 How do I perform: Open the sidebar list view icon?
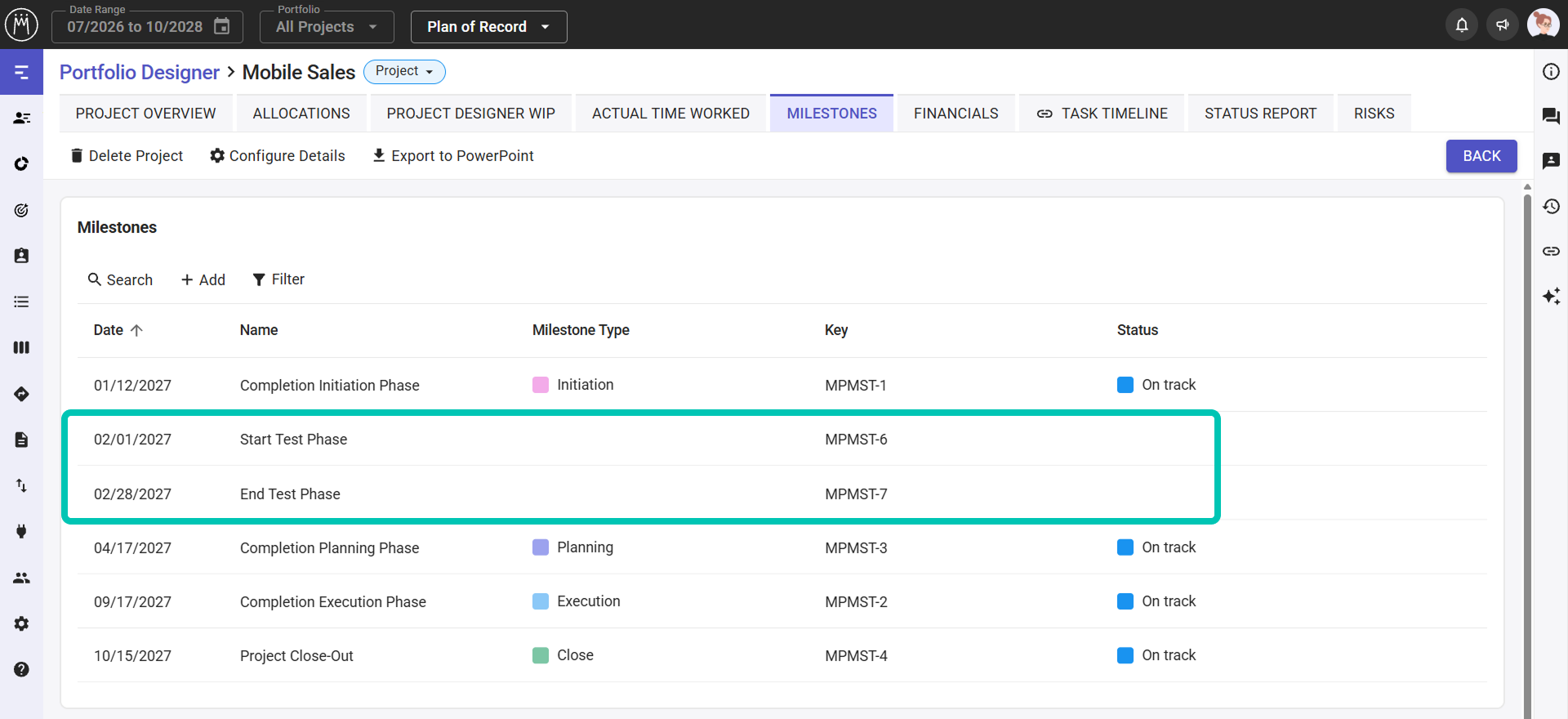click(21, 301)
